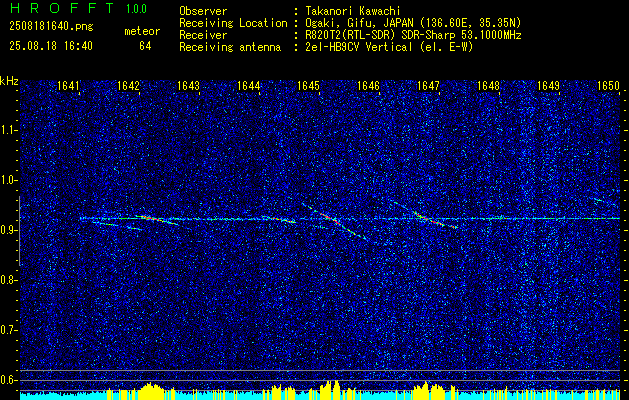Viewport: 629px width, 400px height.
Task: Click the red meteor echo near 1642
Action: 156,220
